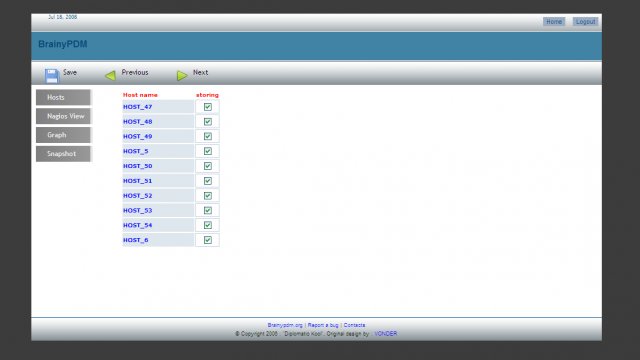Viewport: 640px width, 360px height.
Task: Open the Hosts sidebar menu
Action: point(63,98)
